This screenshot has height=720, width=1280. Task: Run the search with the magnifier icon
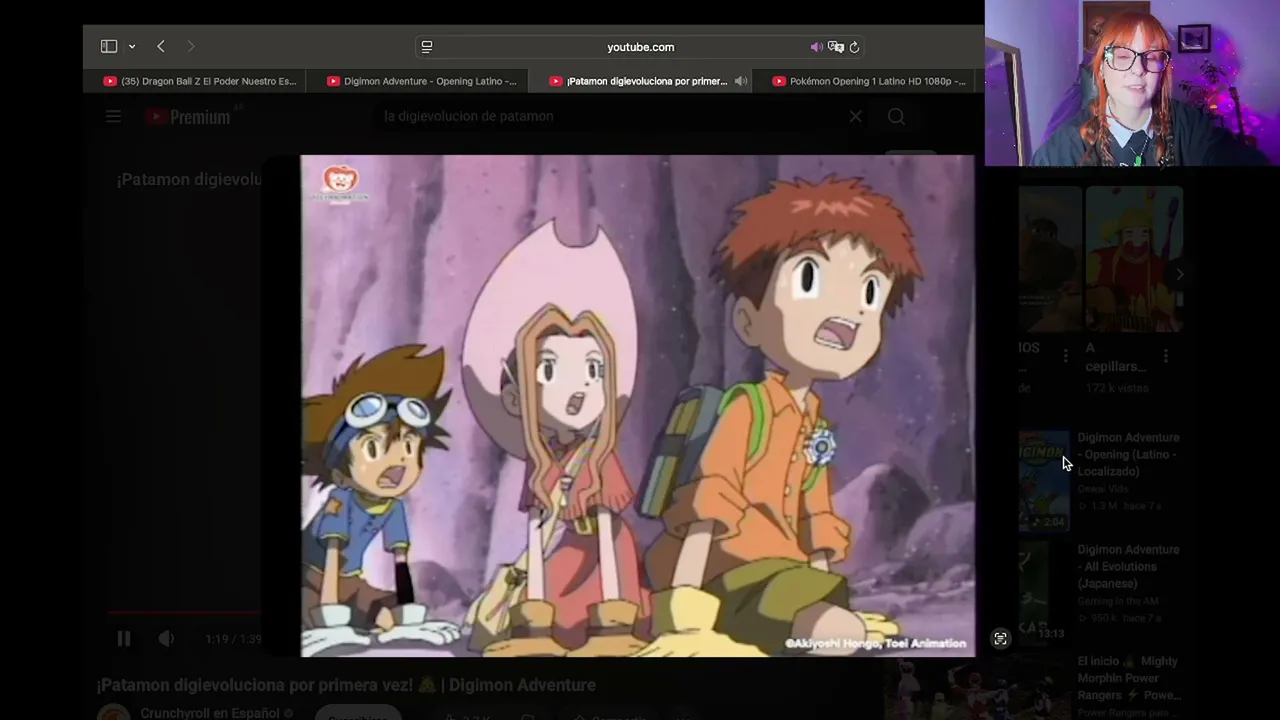click(896, 117)
